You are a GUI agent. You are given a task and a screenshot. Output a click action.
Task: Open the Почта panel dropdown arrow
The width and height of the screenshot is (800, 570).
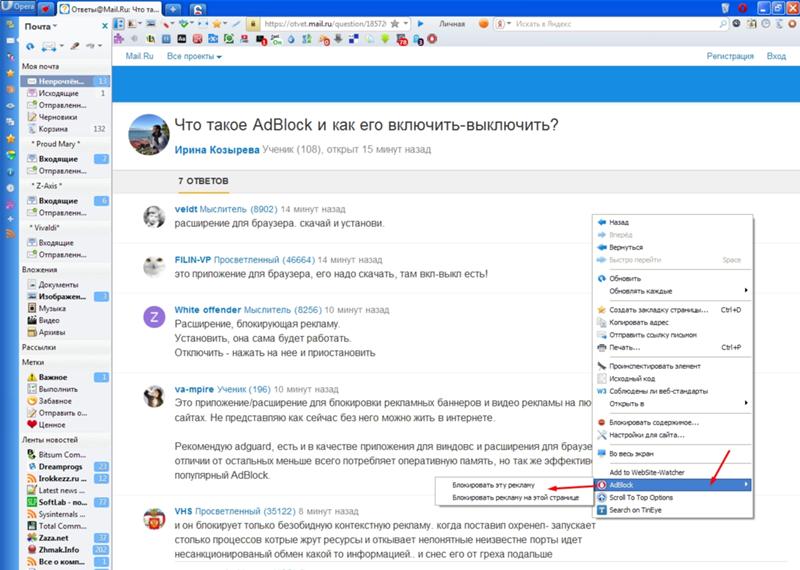[55, 27]
